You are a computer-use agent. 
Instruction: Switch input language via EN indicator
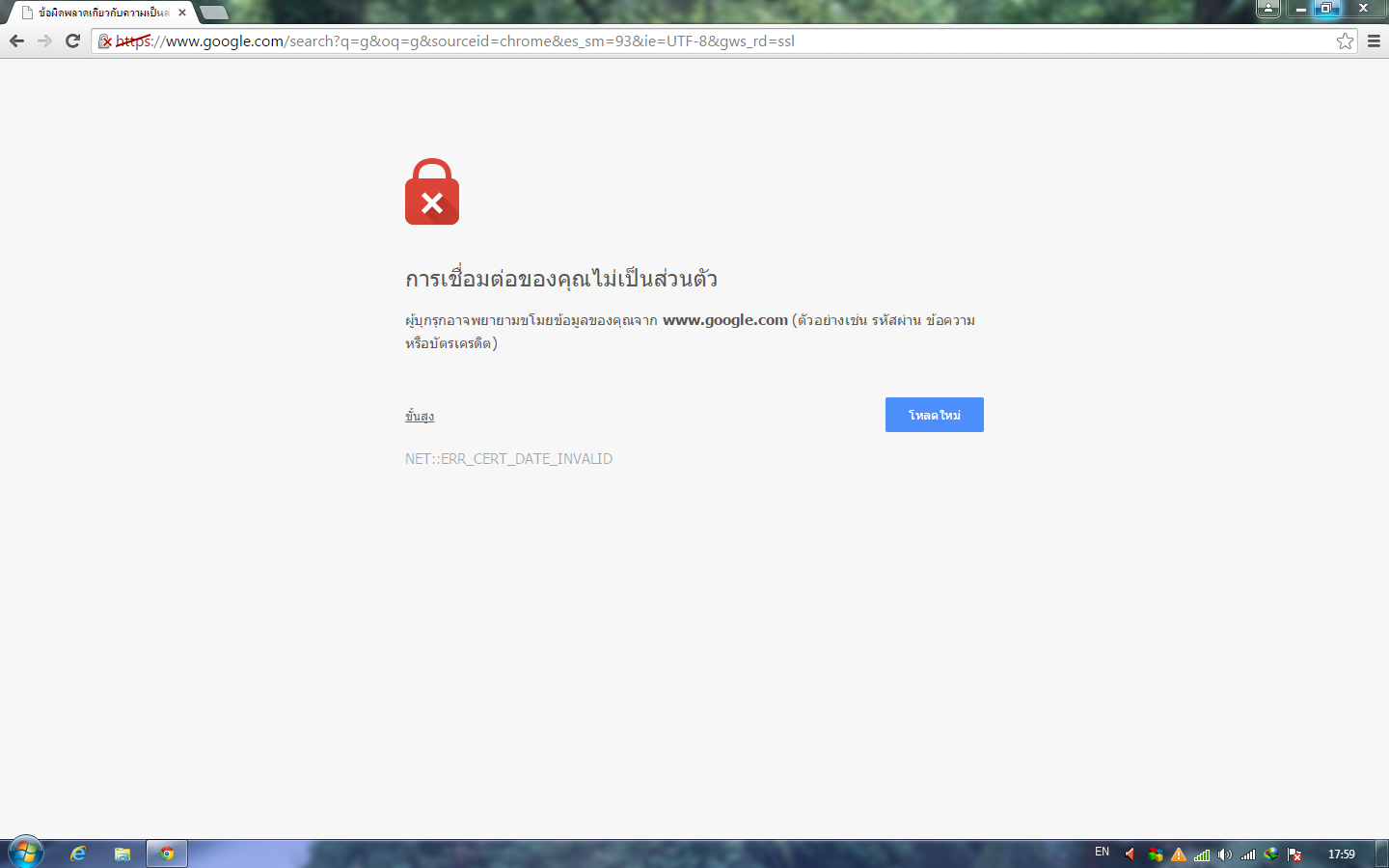tap(1102, 853)
